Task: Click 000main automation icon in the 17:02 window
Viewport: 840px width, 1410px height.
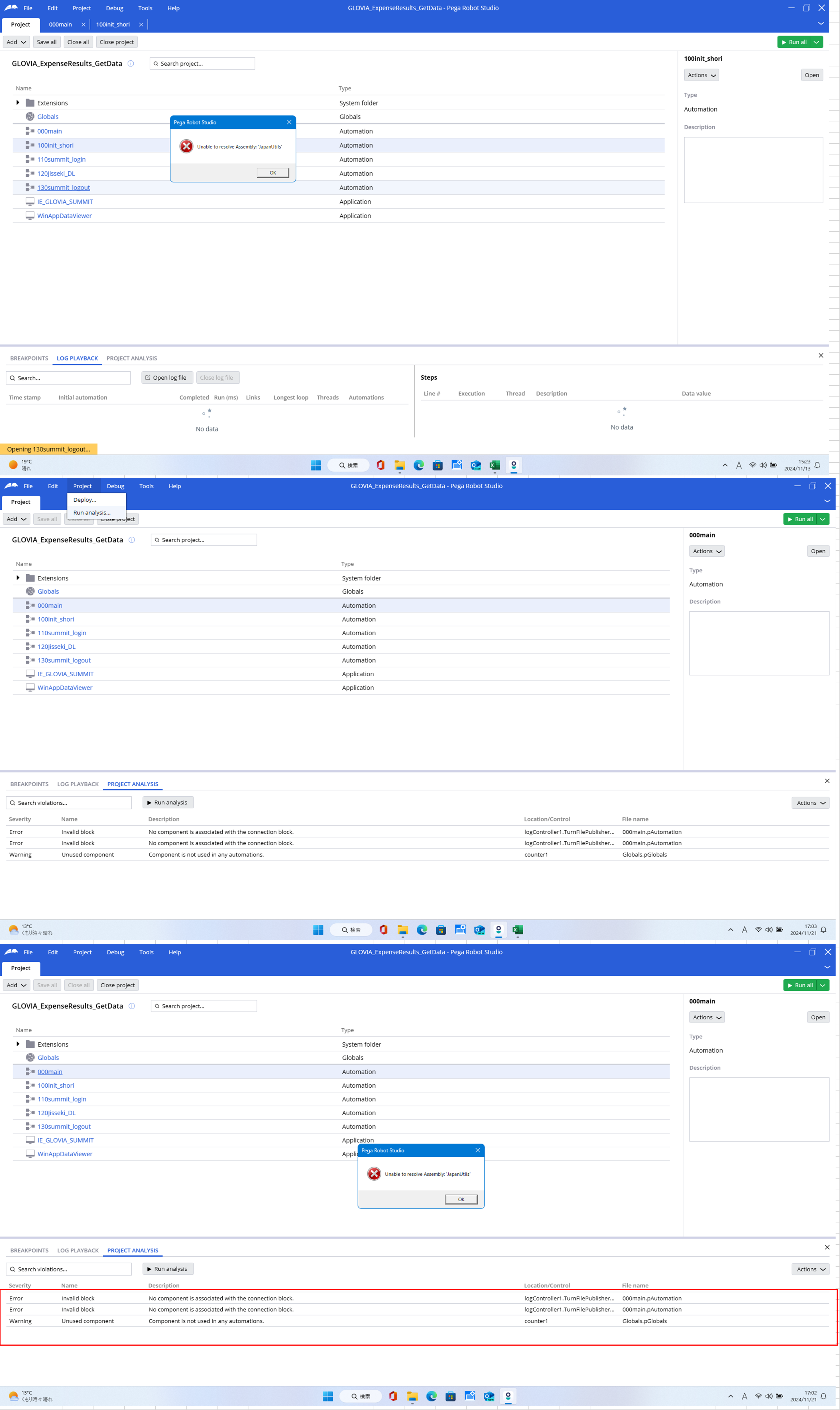Action: 30,1071
